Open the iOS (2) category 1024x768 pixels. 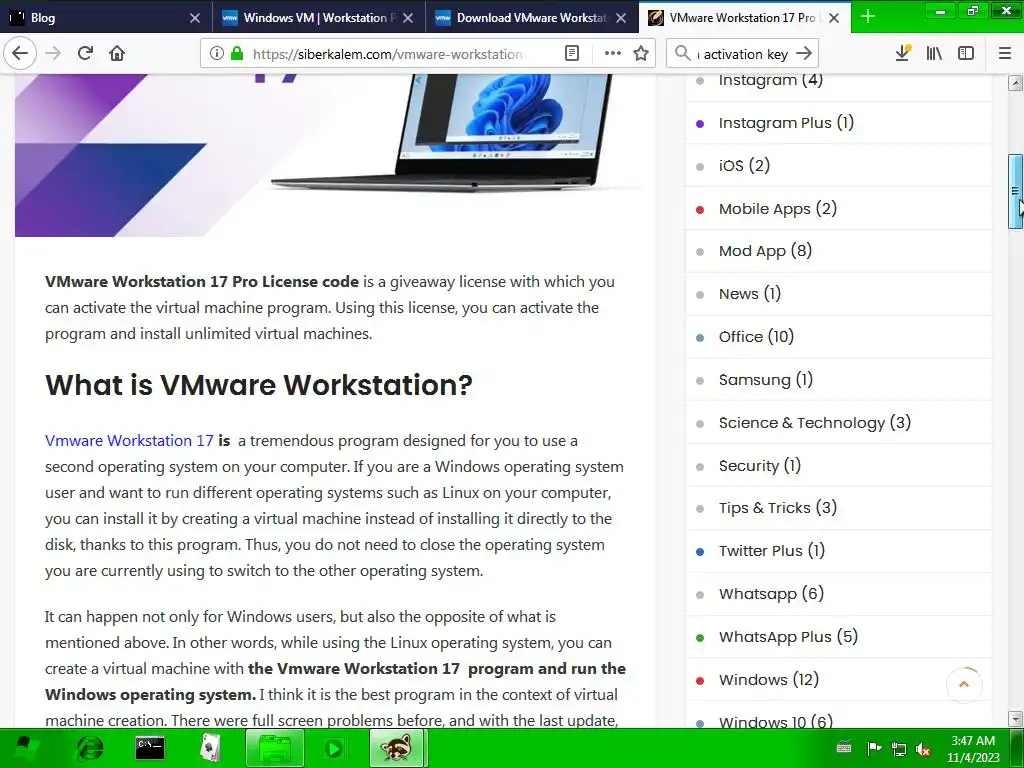pyautogui.click(x=744, y=166)
